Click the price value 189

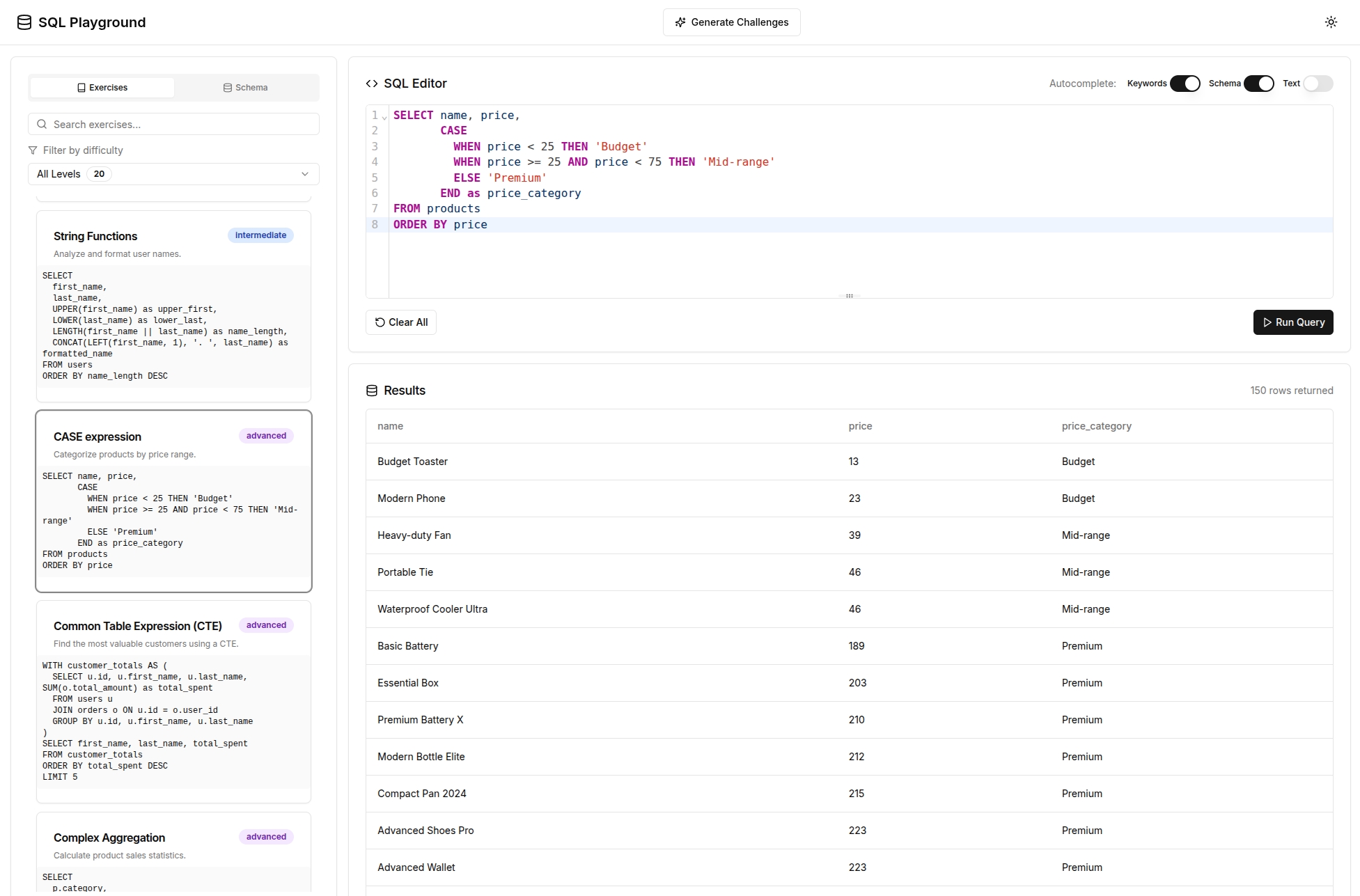(856, 646)
